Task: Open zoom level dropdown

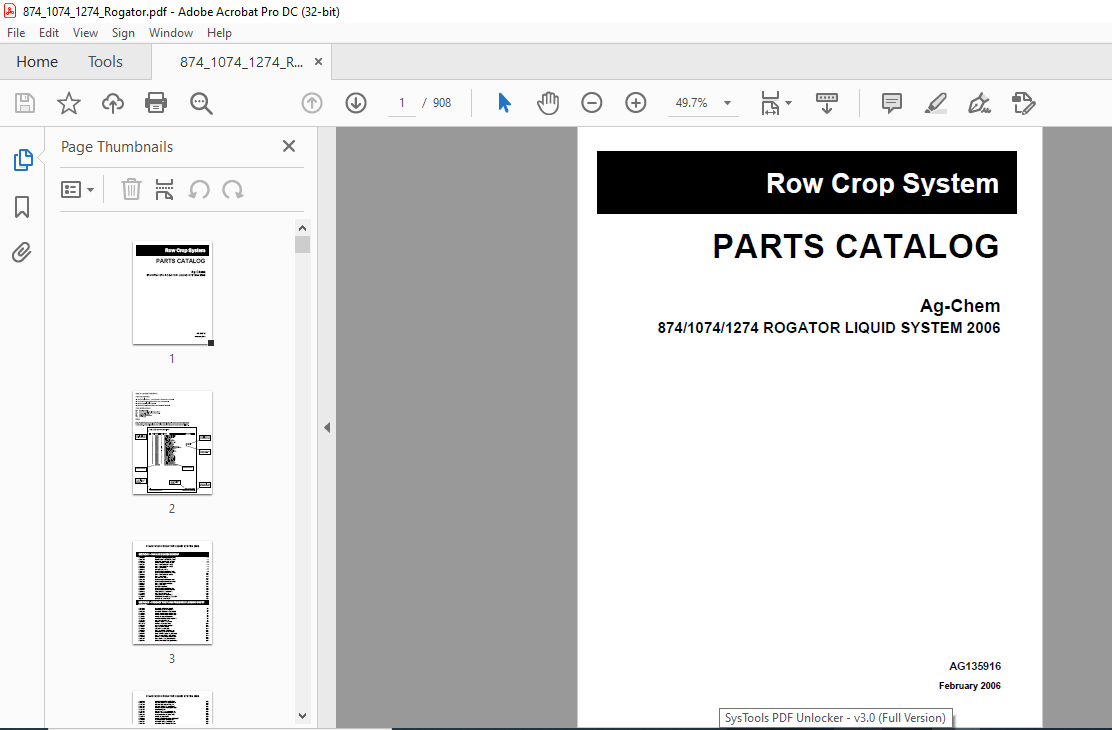Action: coord(727,103)
